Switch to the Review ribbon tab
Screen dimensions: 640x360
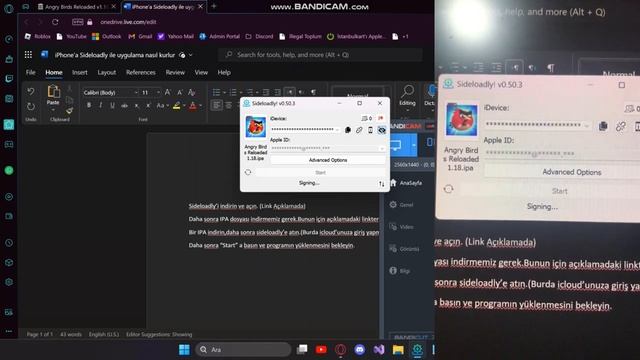(x=175, y=72)
